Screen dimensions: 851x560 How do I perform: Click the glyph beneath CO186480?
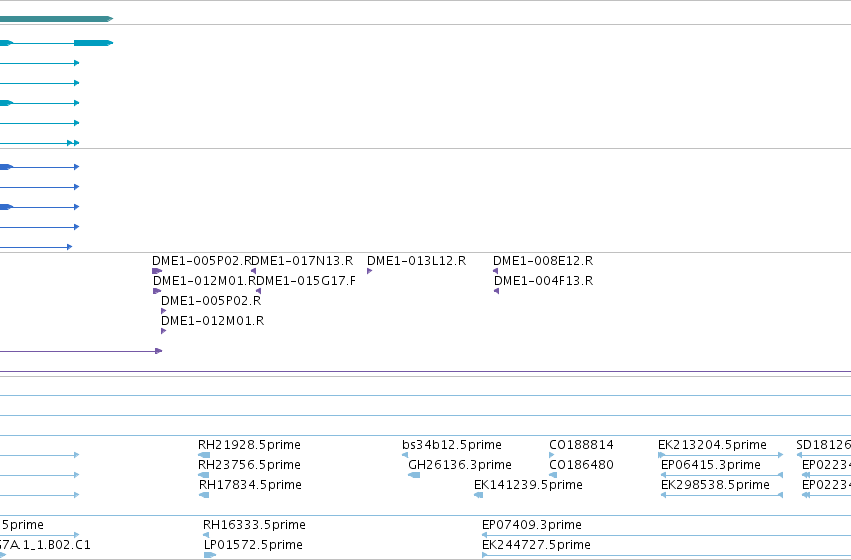pos(553,475)
